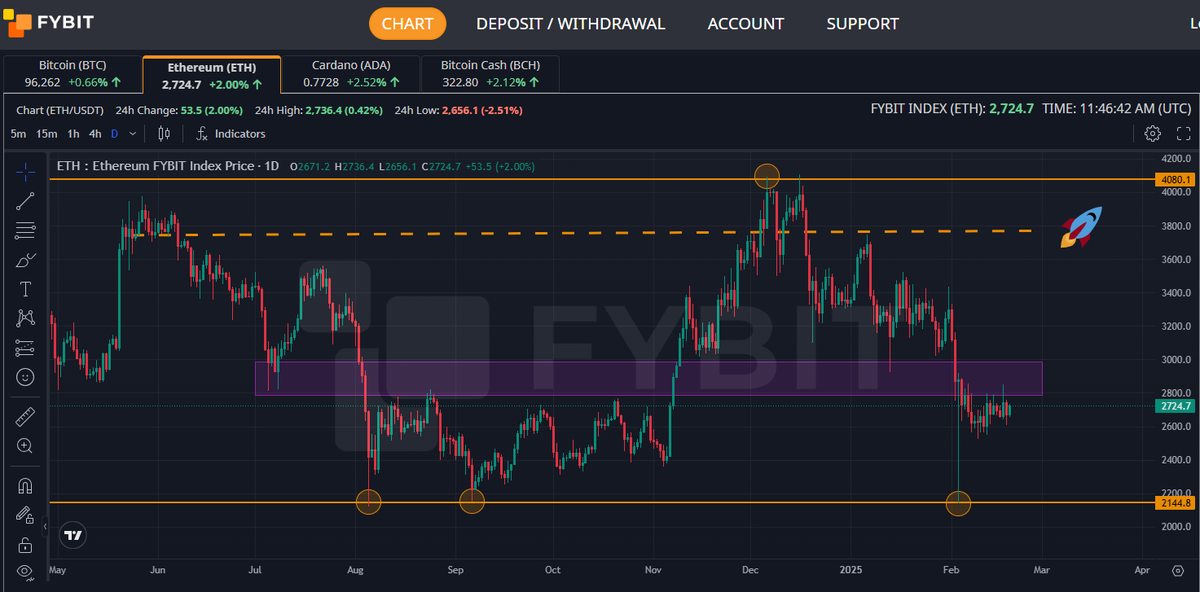Click the TradingView logo on chart
1200x592 pixels.
pyautogui.click(x=72, y=535)
